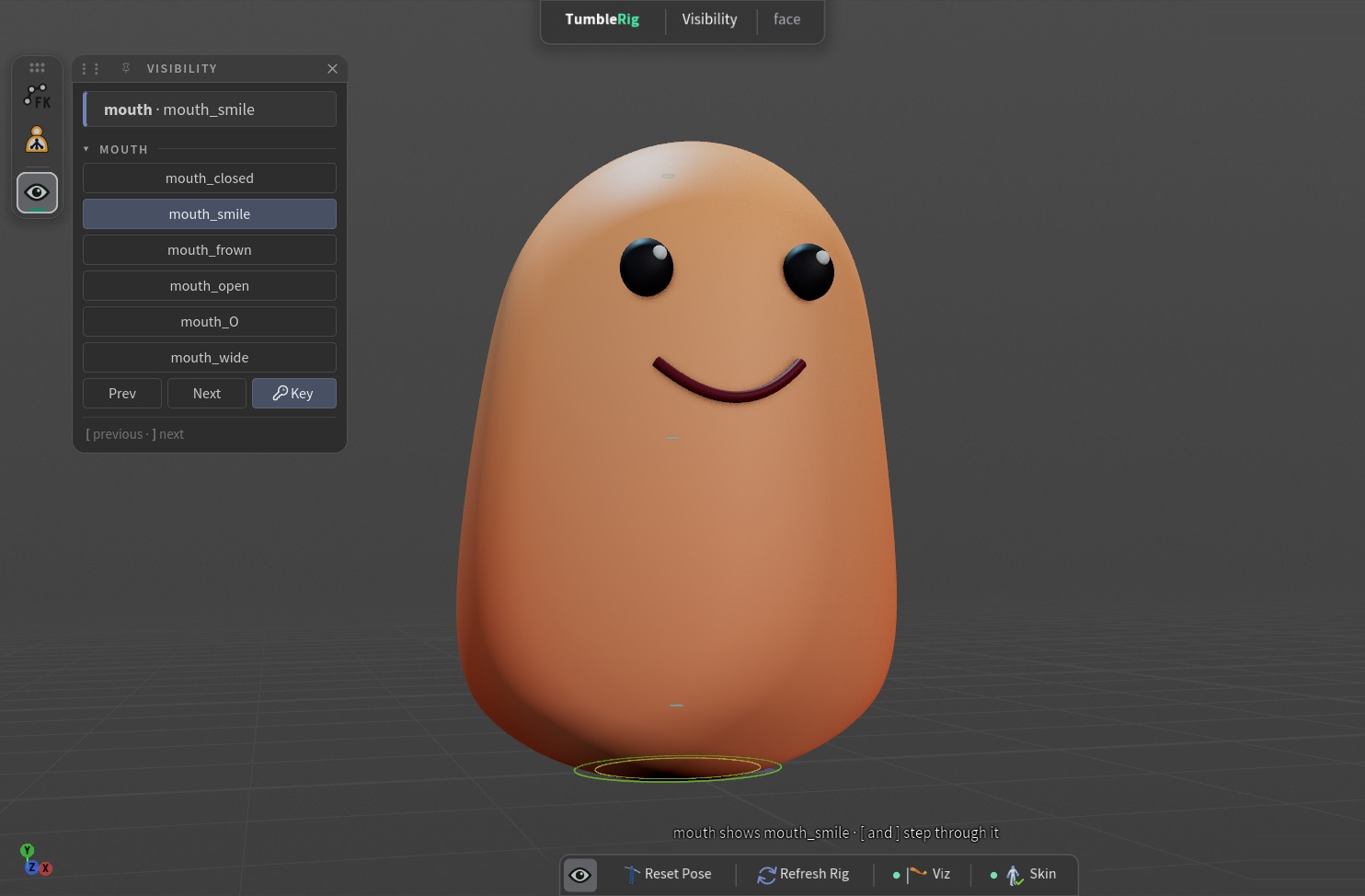Switch the mouth to mouth_frown
Image resolution: width=1365 pixels, height=896 pixels.
coord(210,250)
